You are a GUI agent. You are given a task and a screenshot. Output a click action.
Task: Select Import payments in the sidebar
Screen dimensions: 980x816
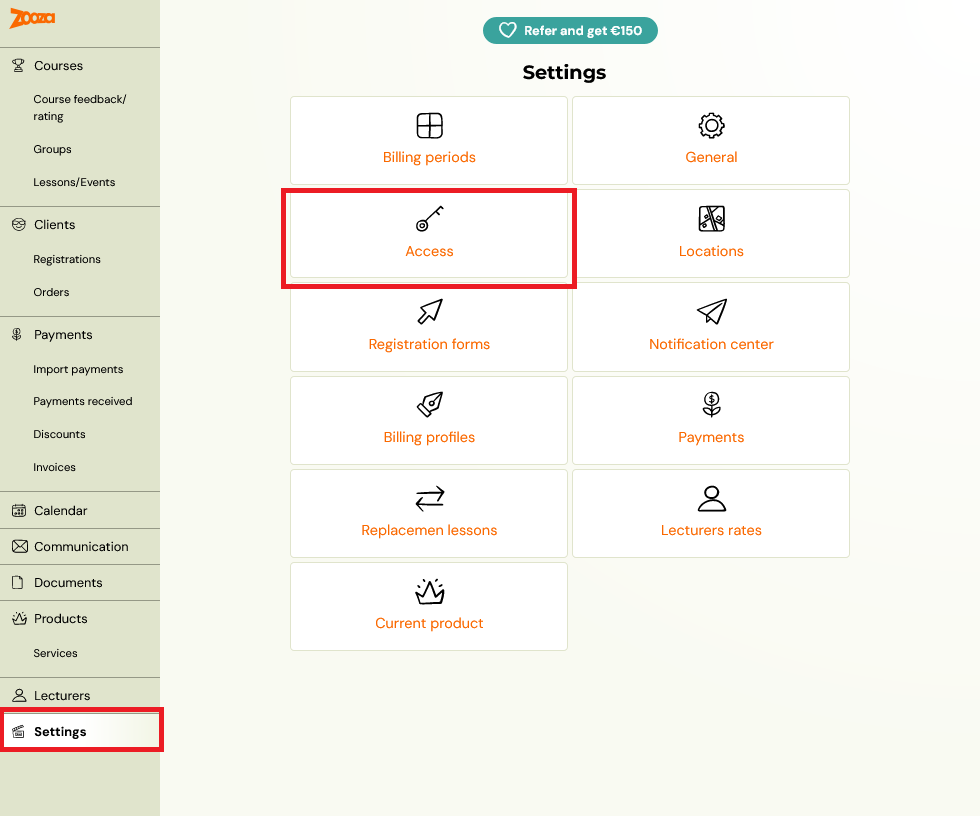coord(78,369)
